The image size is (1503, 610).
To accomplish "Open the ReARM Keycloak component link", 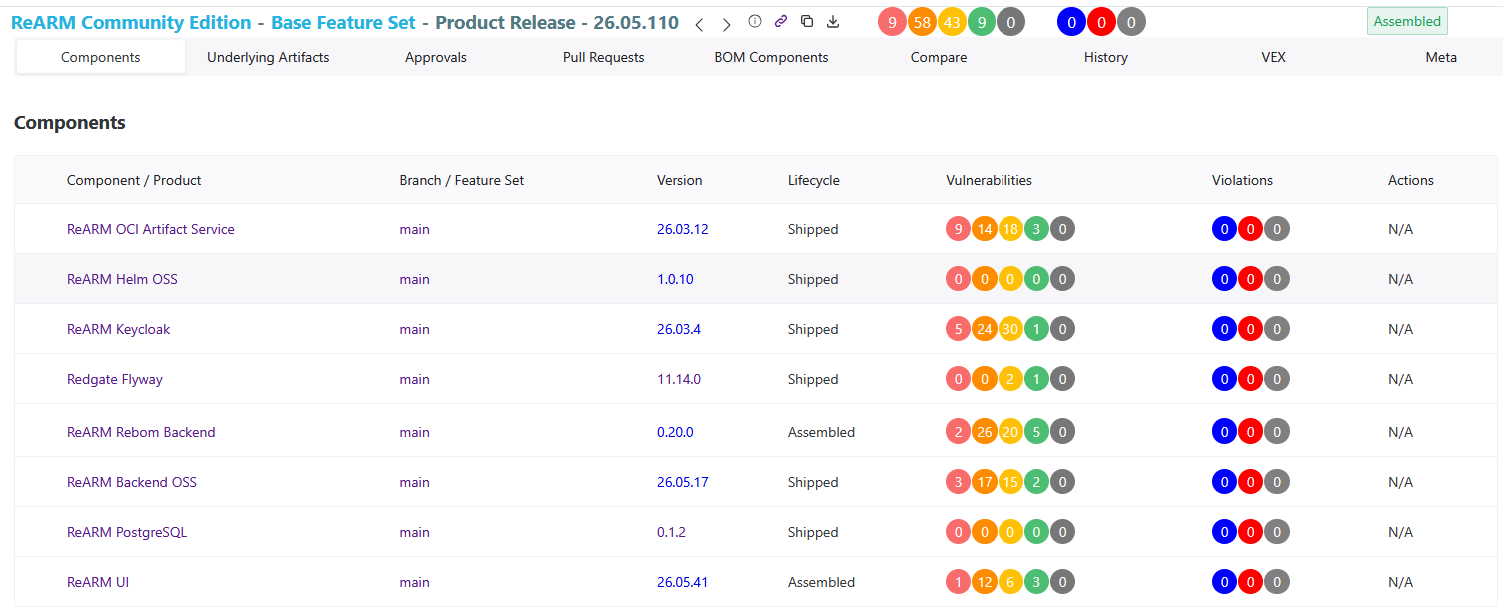I will point(119,329).
